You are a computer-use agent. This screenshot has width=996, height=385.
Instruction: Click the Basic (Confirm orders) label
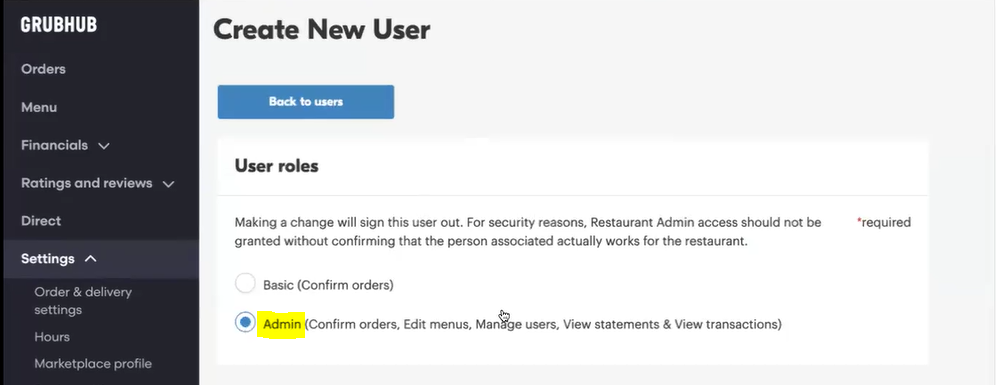click(328, 285)
